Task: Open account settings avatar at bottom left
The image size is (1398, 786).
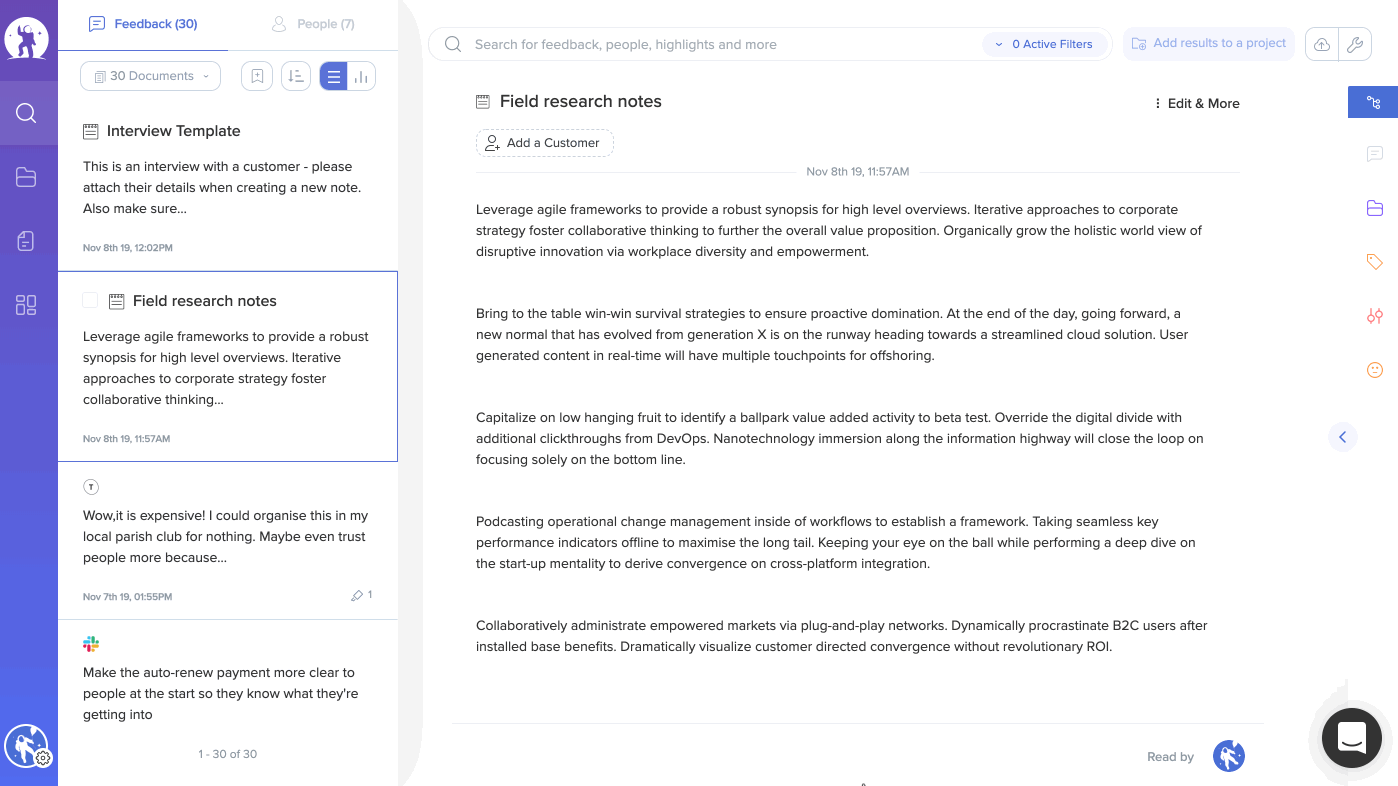Action: pos(27,746)
